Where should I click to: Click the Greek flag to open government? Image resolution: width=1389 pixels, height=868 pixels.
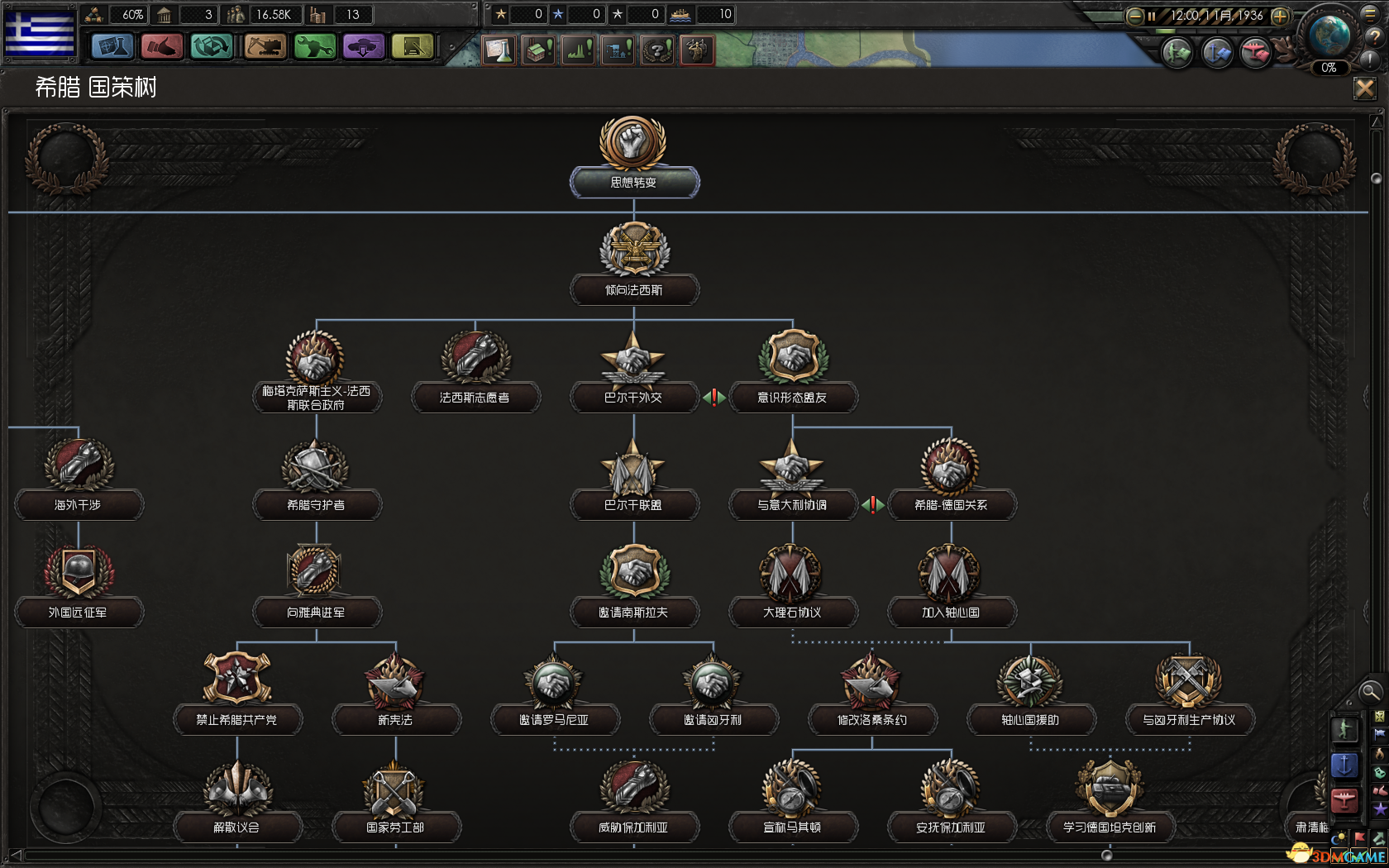coord(40,31)
